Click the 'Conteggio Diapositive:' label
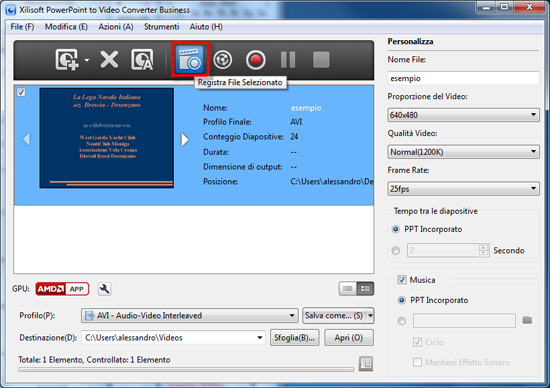 point(243,137)
